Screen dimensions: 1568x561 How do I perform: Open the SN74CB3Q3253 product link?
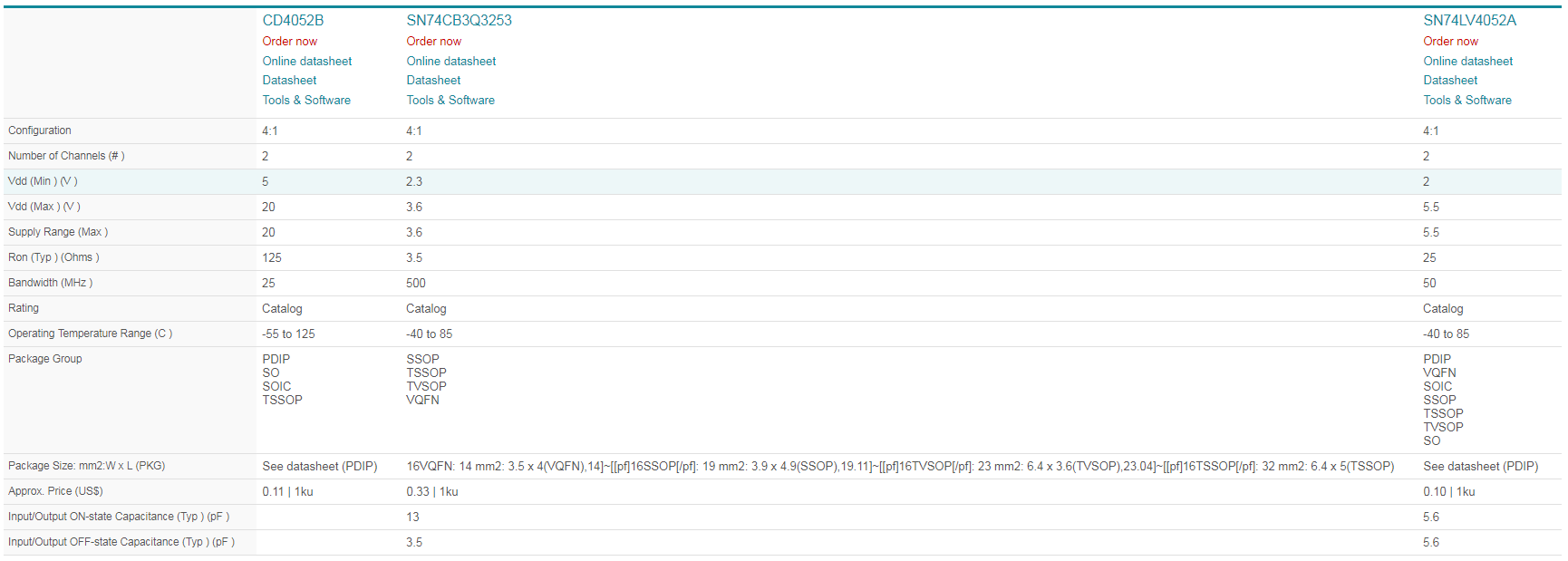pos(459,20)
